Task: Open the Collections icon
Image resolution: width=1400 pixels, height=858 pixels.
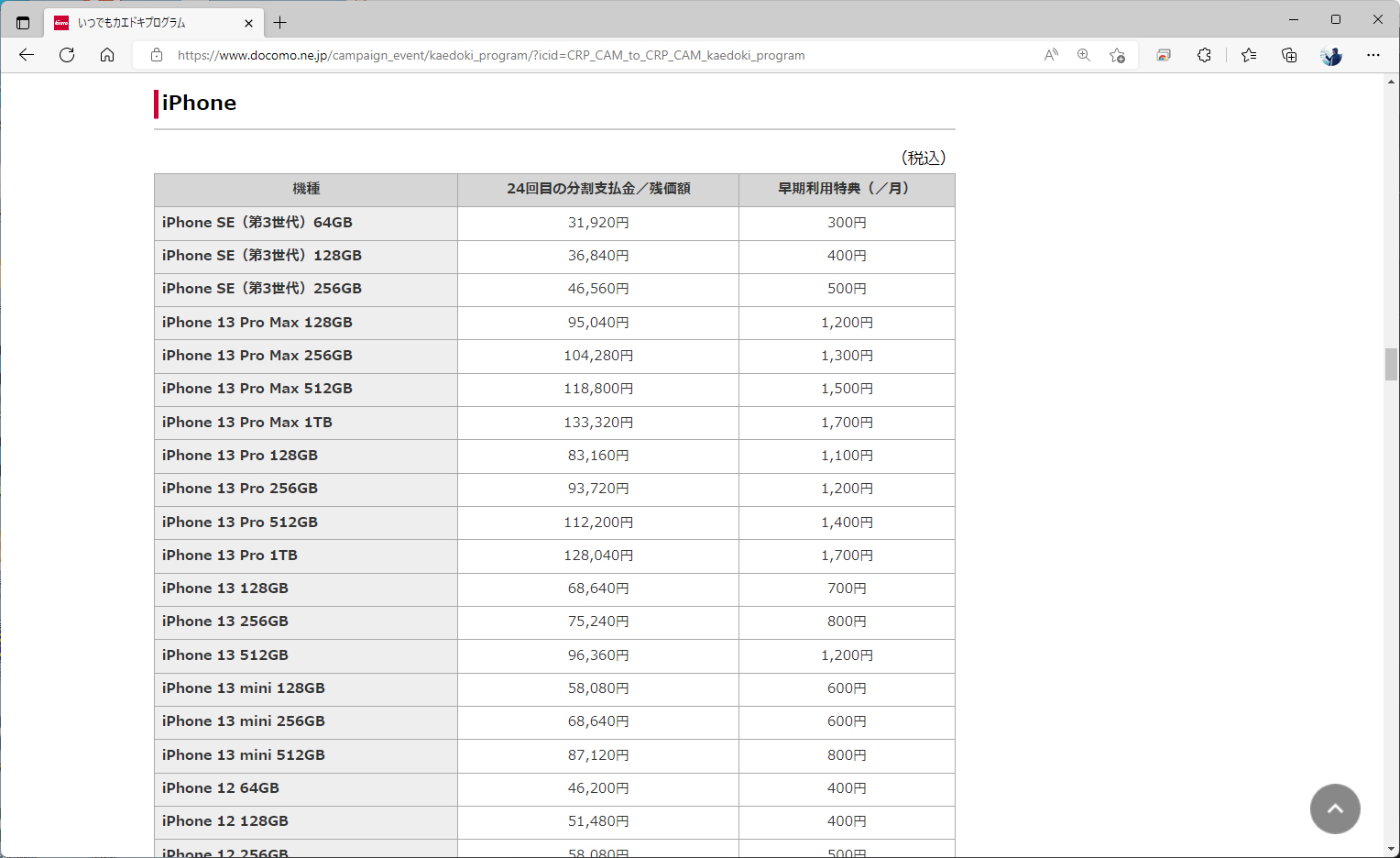Action: click(x=1289, y=55)
